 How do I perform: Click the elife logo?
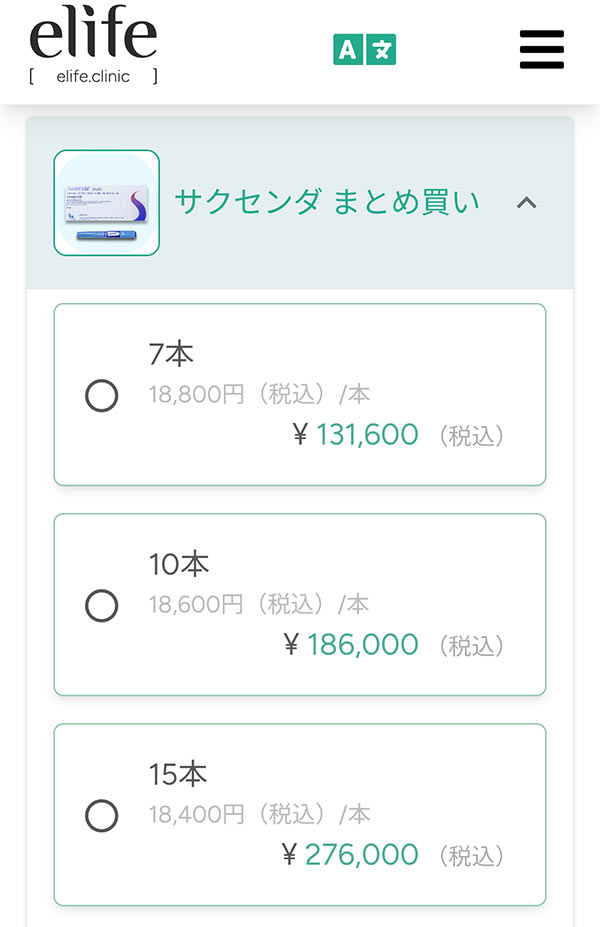point(93,36)
